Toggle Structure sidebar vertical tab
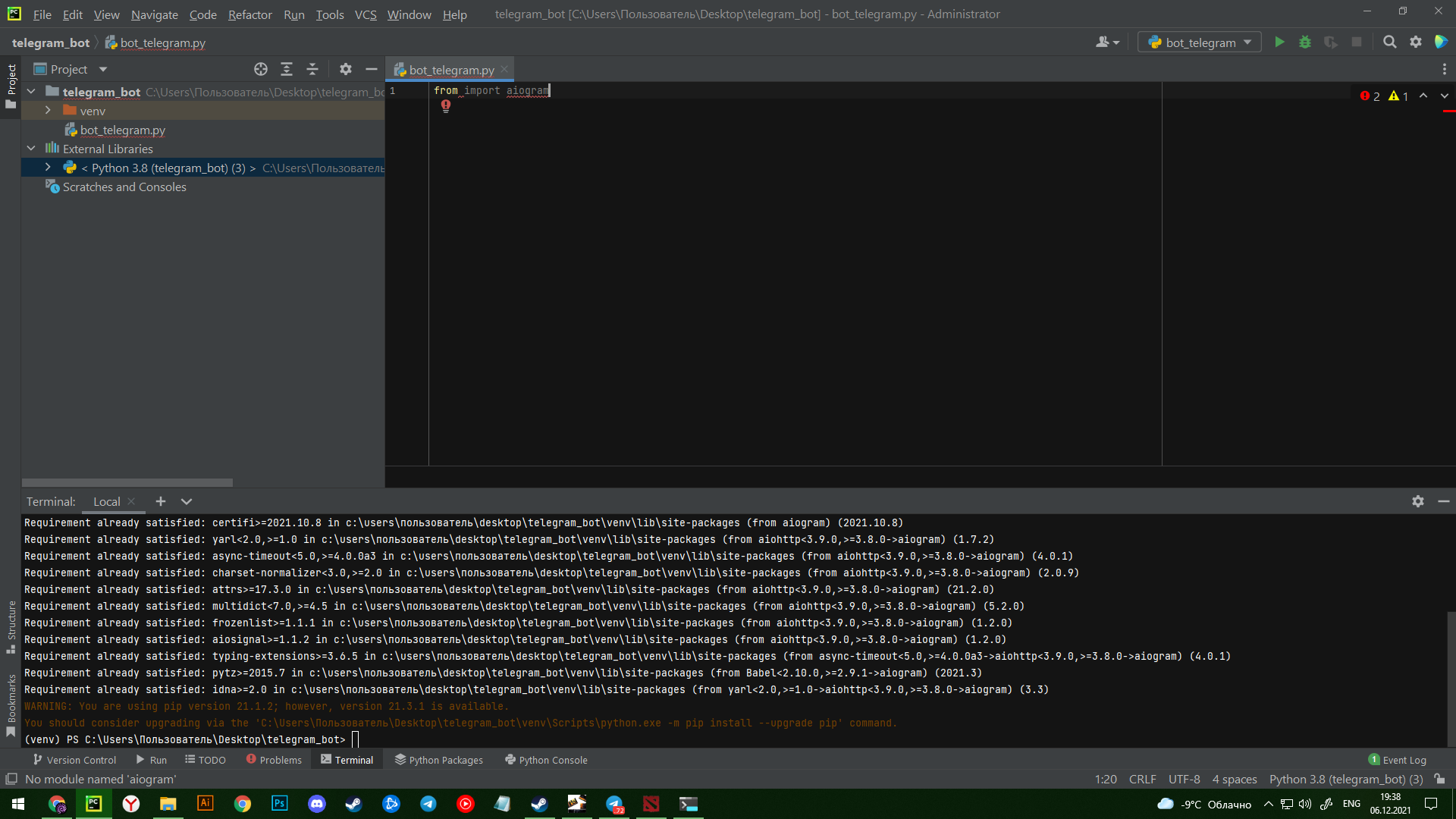 coord(11,627)
